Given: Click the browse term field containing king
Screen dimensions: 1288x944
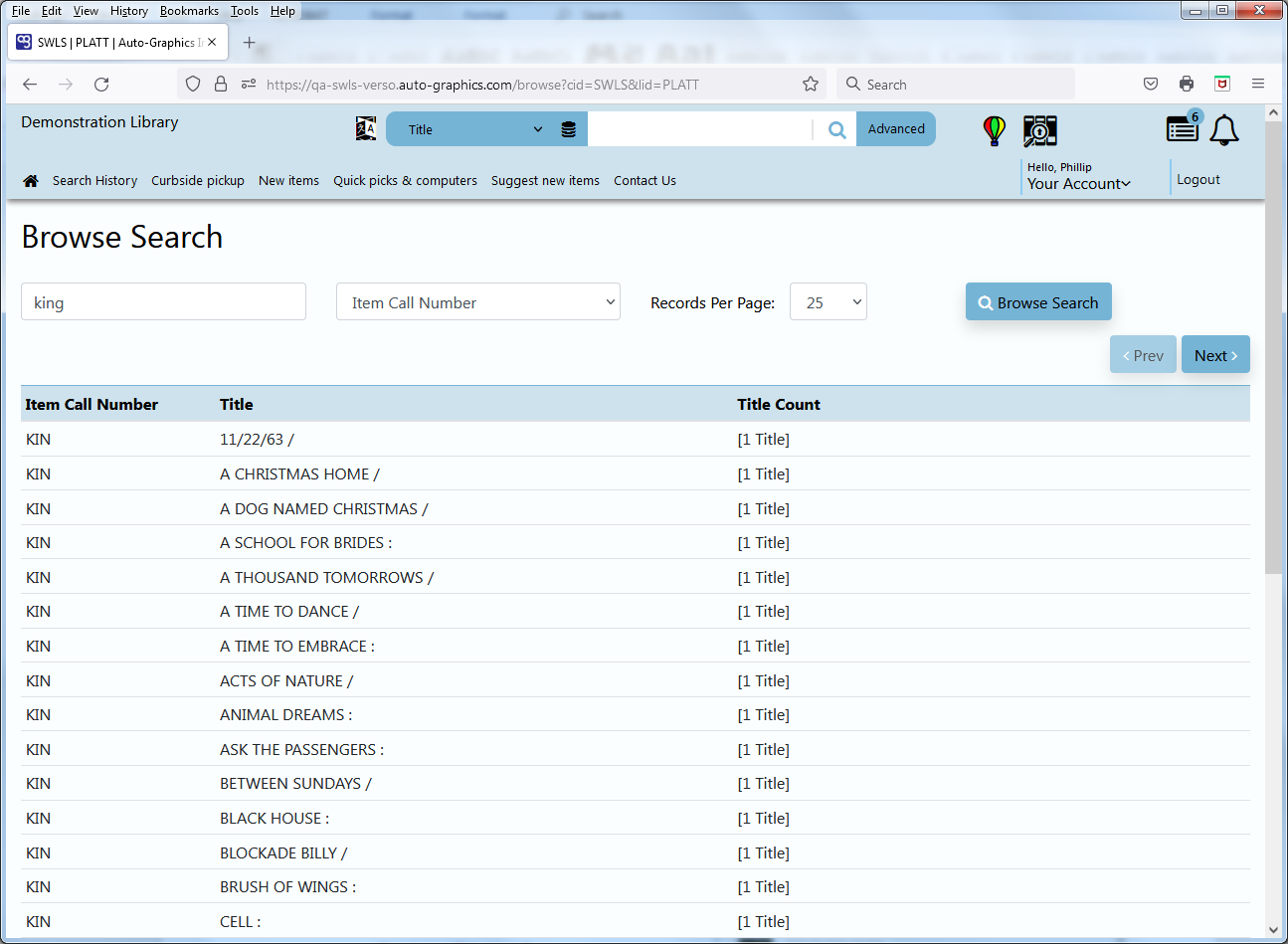Looking at the screenshot, I should [x=163, y=302].
